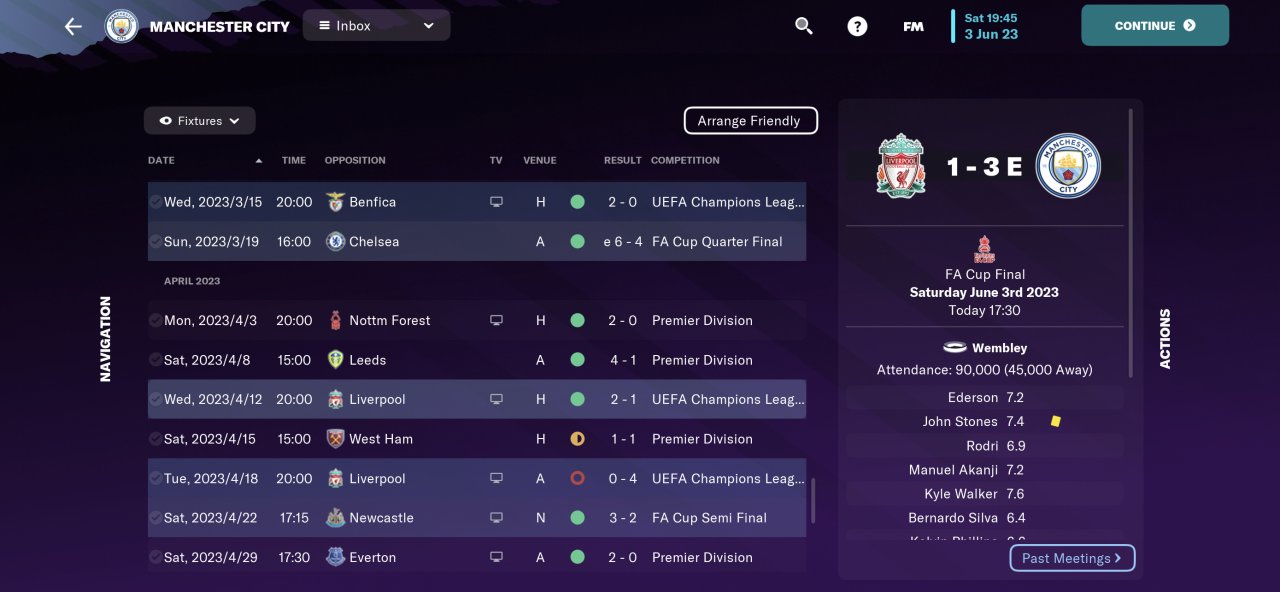Image resolution: width=1280 pixels, height=592 pixels.
Task: Click the TV icon on Benfica row
Action: pyautogui.click(x=496, y=202)
